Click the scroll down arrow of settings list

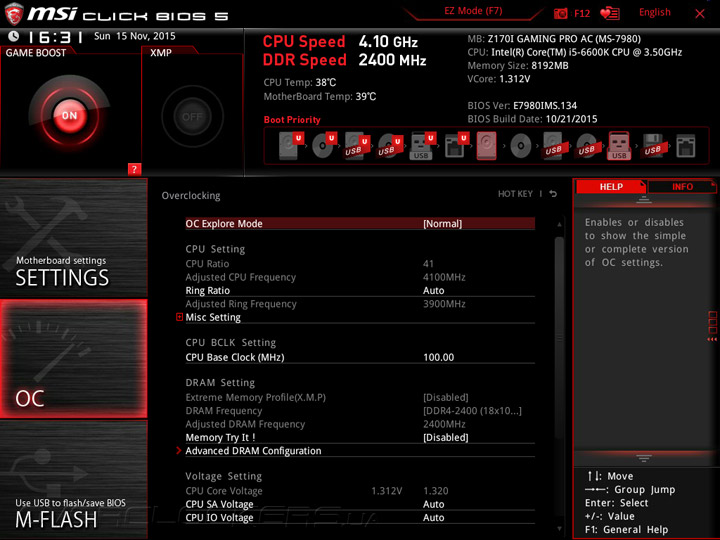pyautogui.click(x=559, y=529)
